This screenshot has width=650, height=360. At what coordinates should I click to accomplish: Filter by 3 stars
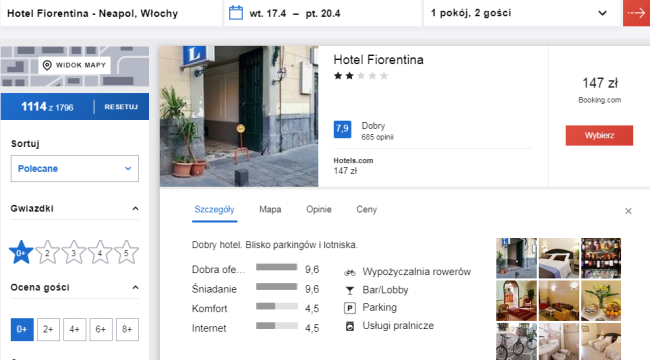[73, 252]
